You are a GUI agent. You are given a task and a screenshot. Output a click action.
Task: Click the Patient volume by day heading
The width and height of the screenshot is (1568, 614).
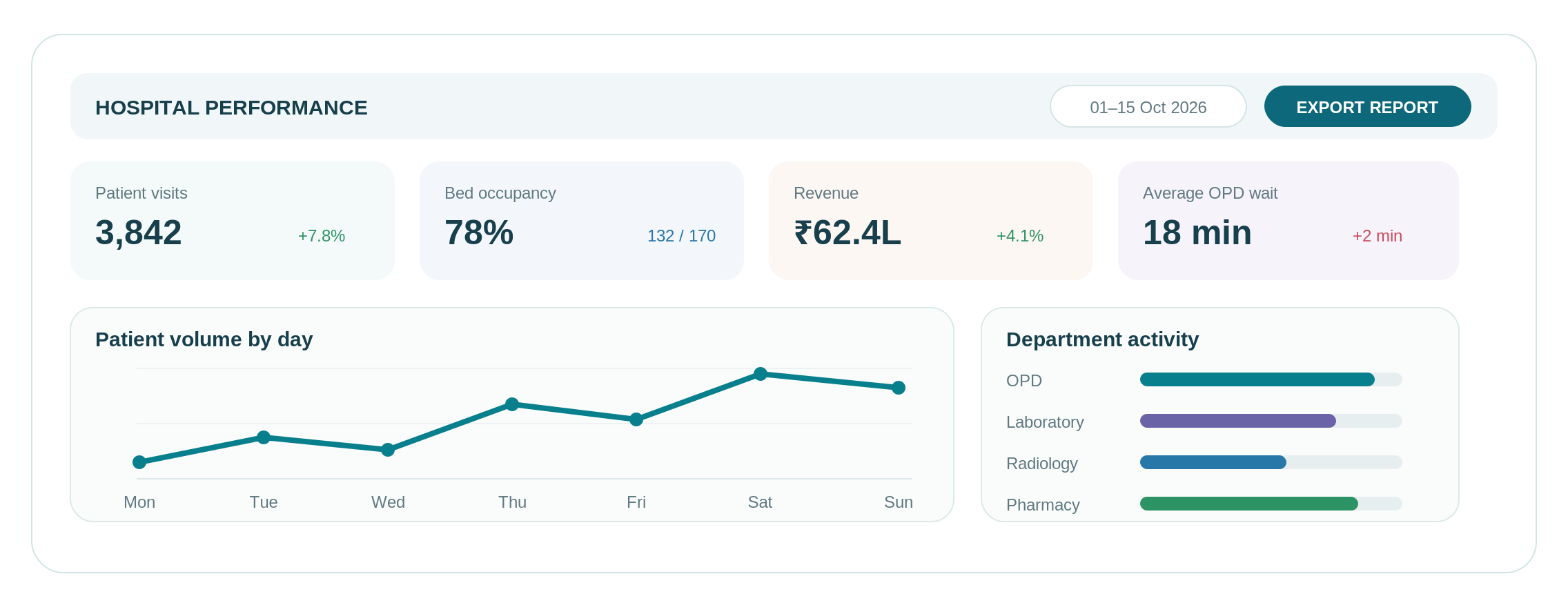pyautogui.click(x=204, y=339)
